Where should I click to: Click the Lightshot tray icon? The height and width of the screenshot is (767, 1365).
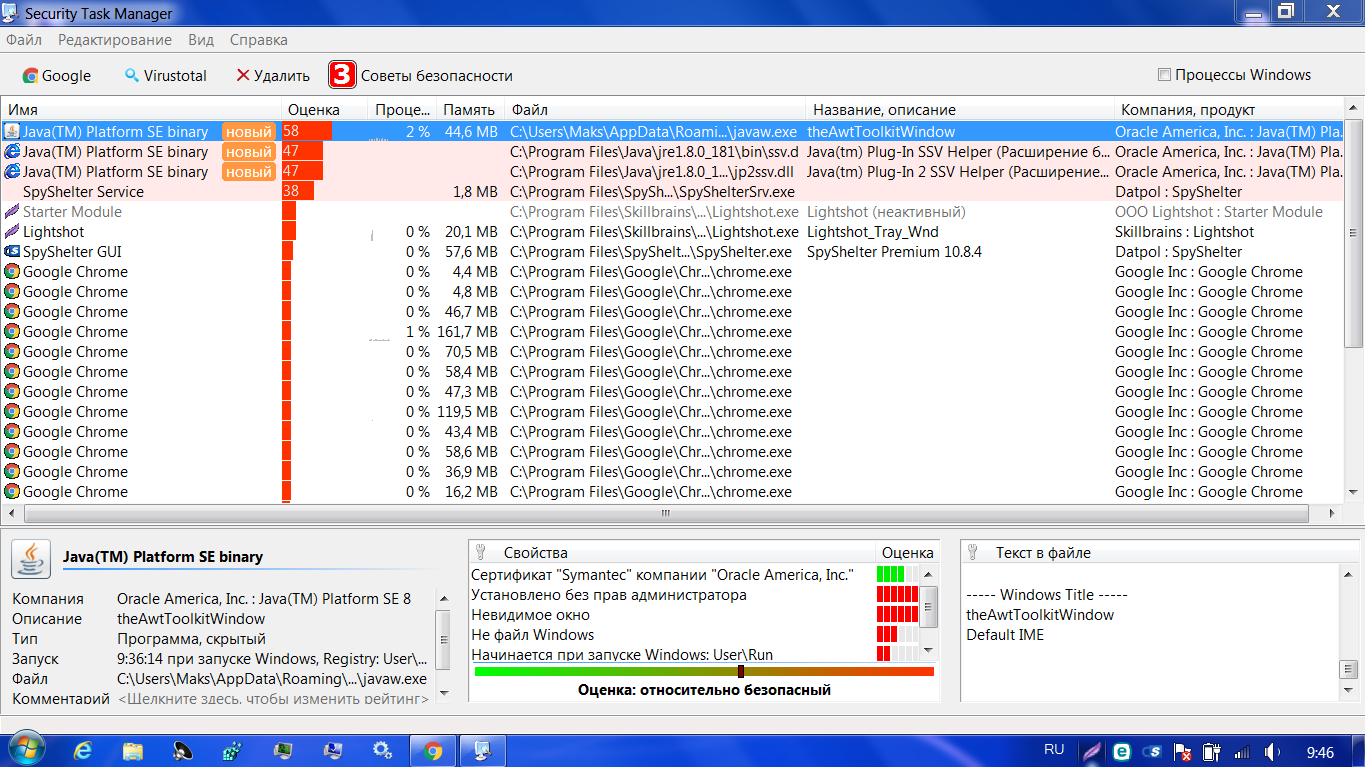(x=1094, y=751)
